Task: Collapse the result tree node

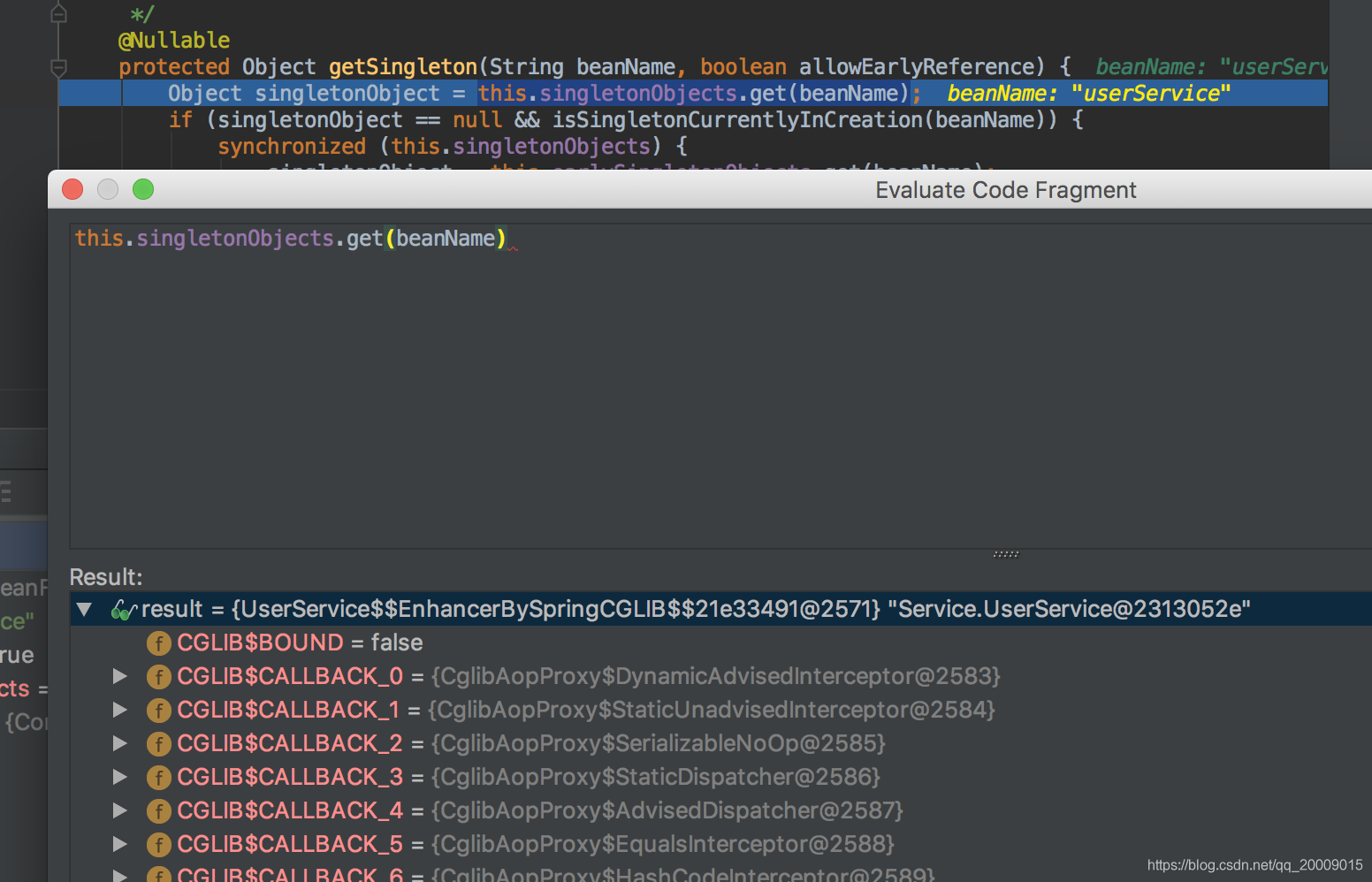Action: point(85,609)
